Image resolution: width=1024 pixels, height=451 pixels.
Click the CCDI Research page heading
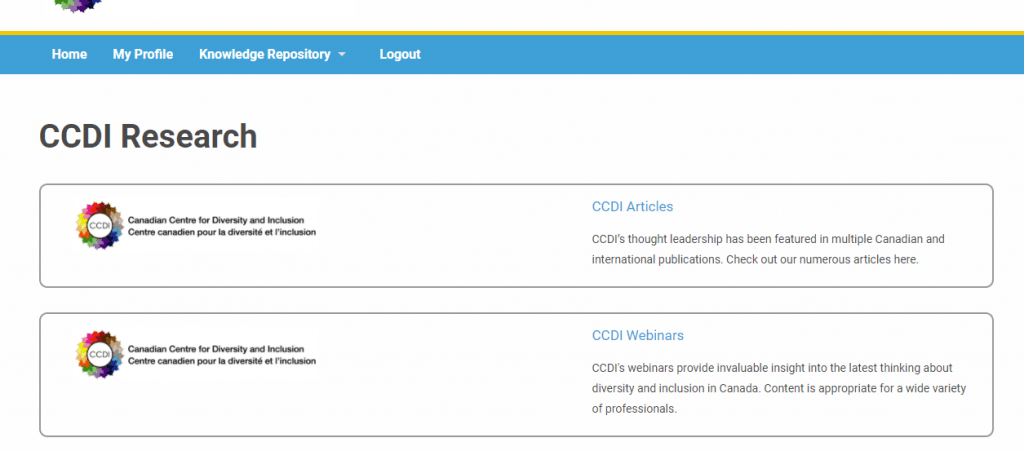point(148,136)
